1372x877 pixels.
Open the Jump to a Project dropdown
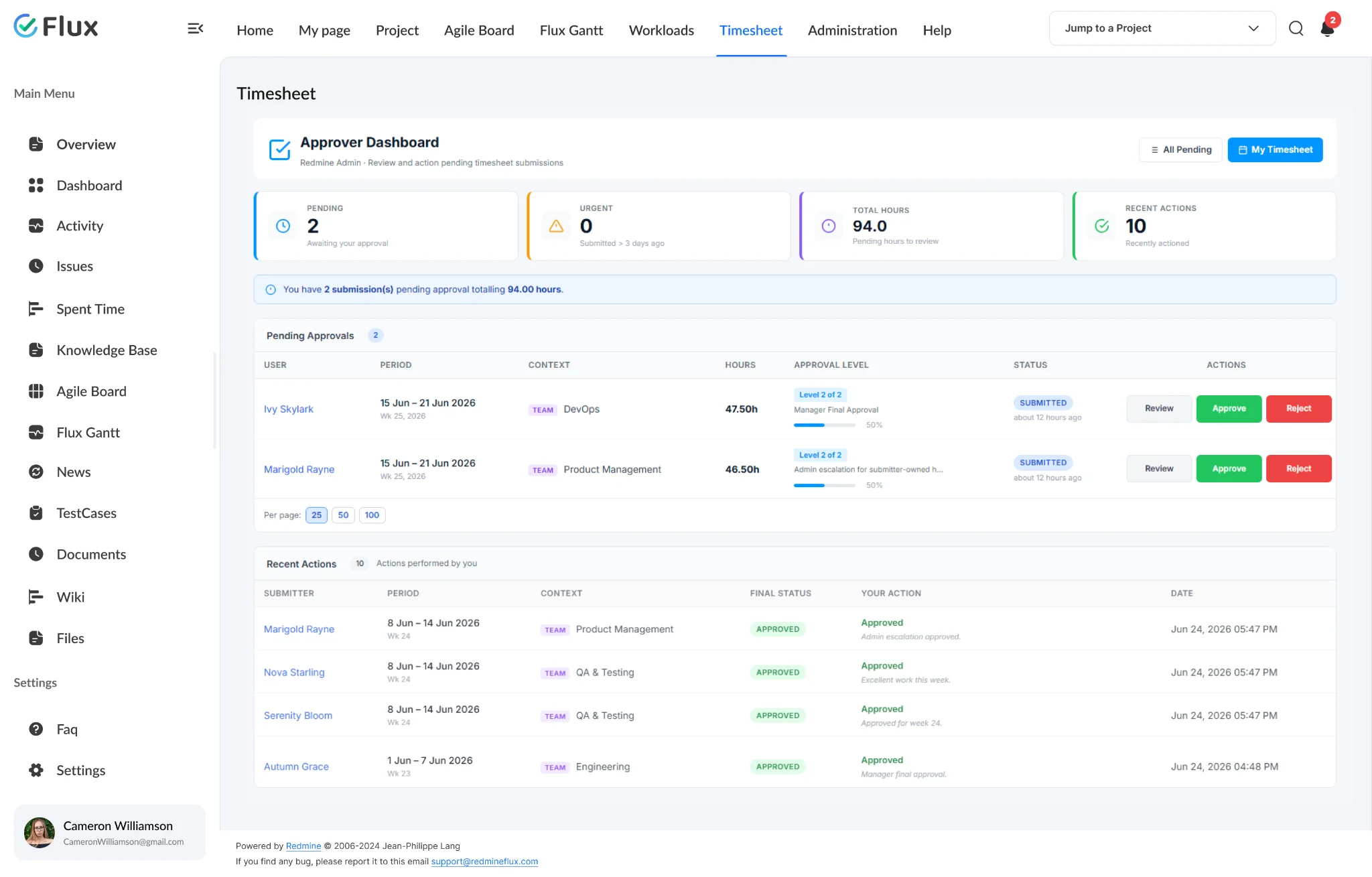point(1162,28)
